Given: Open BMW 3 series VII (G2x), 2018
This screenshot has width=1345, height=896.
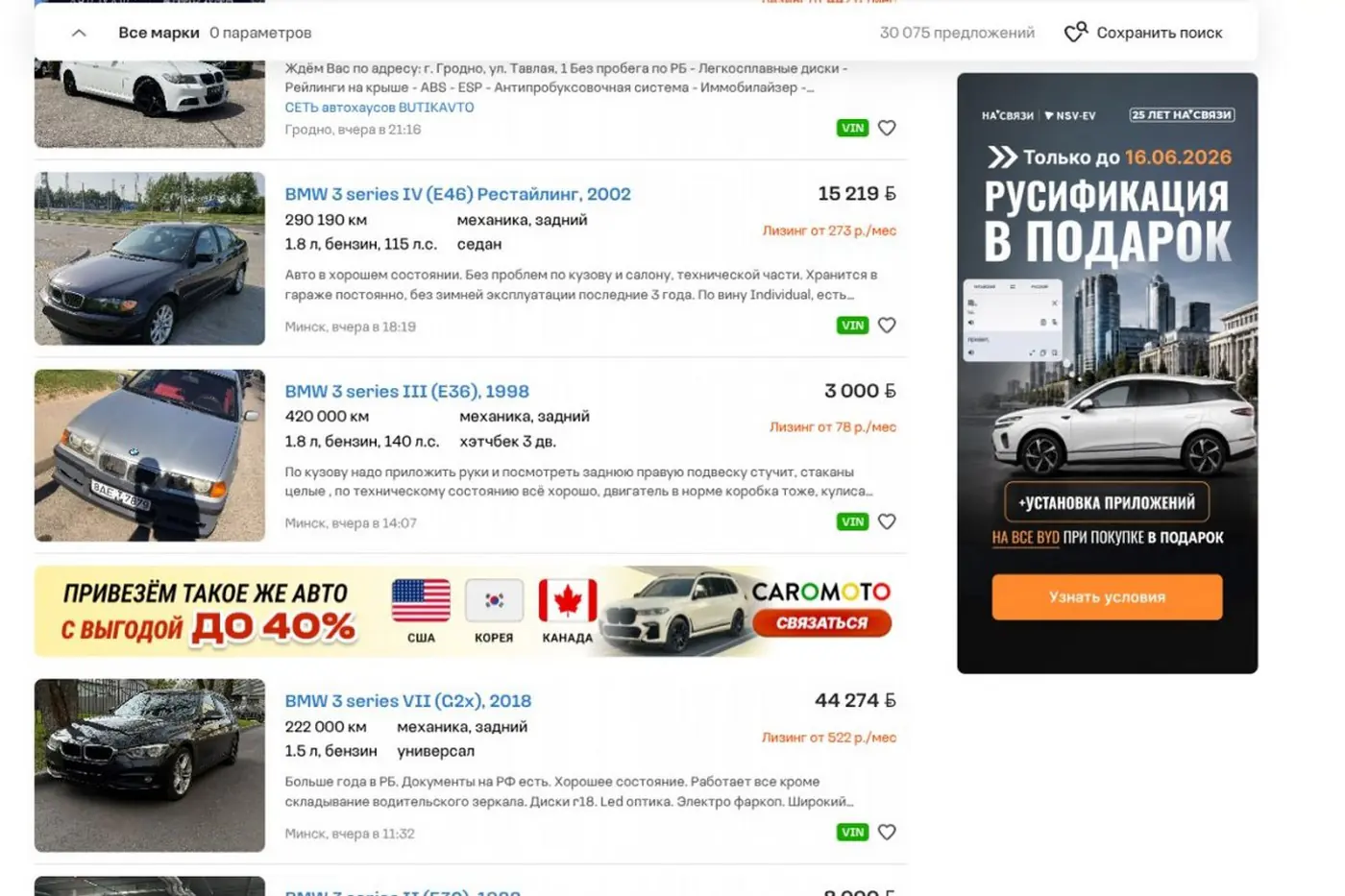Looking at the screenshot, I should pos(407,701).
